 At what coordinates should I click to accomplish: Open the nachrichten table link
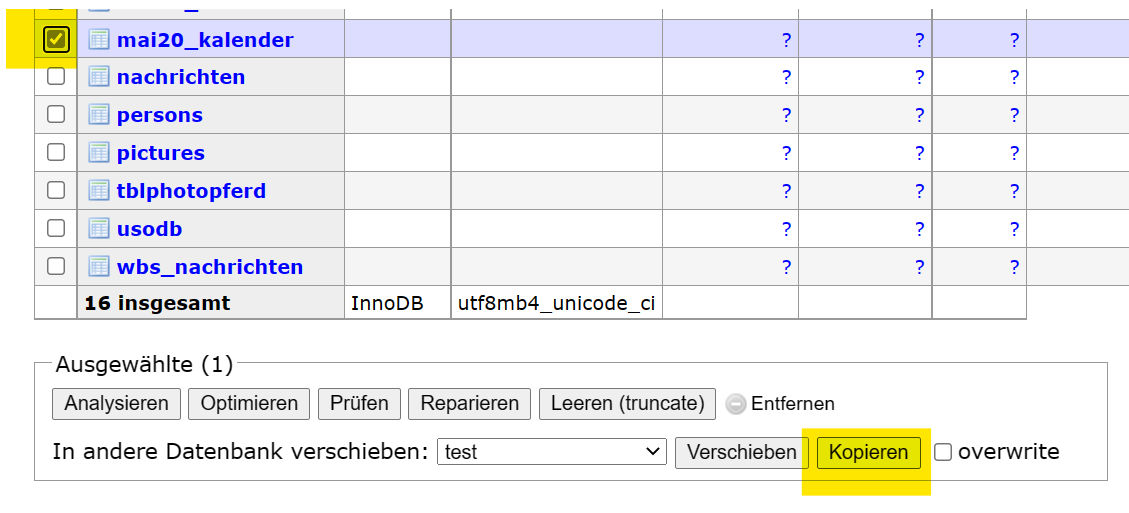[181, 77]
